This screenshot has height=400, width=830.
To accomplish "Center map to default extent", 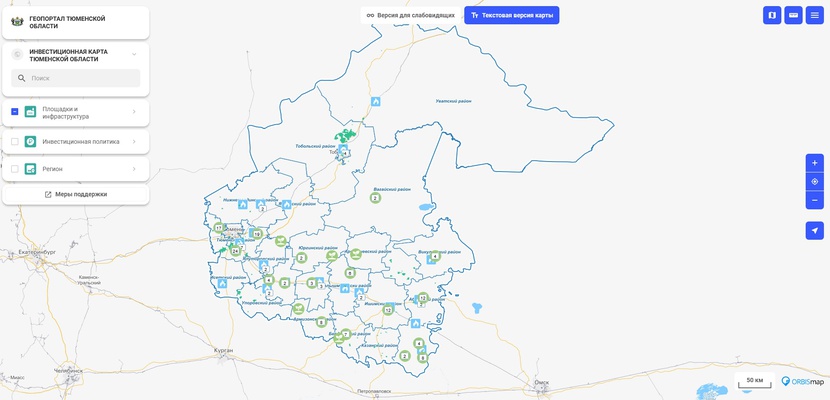I will coord(814,181).
